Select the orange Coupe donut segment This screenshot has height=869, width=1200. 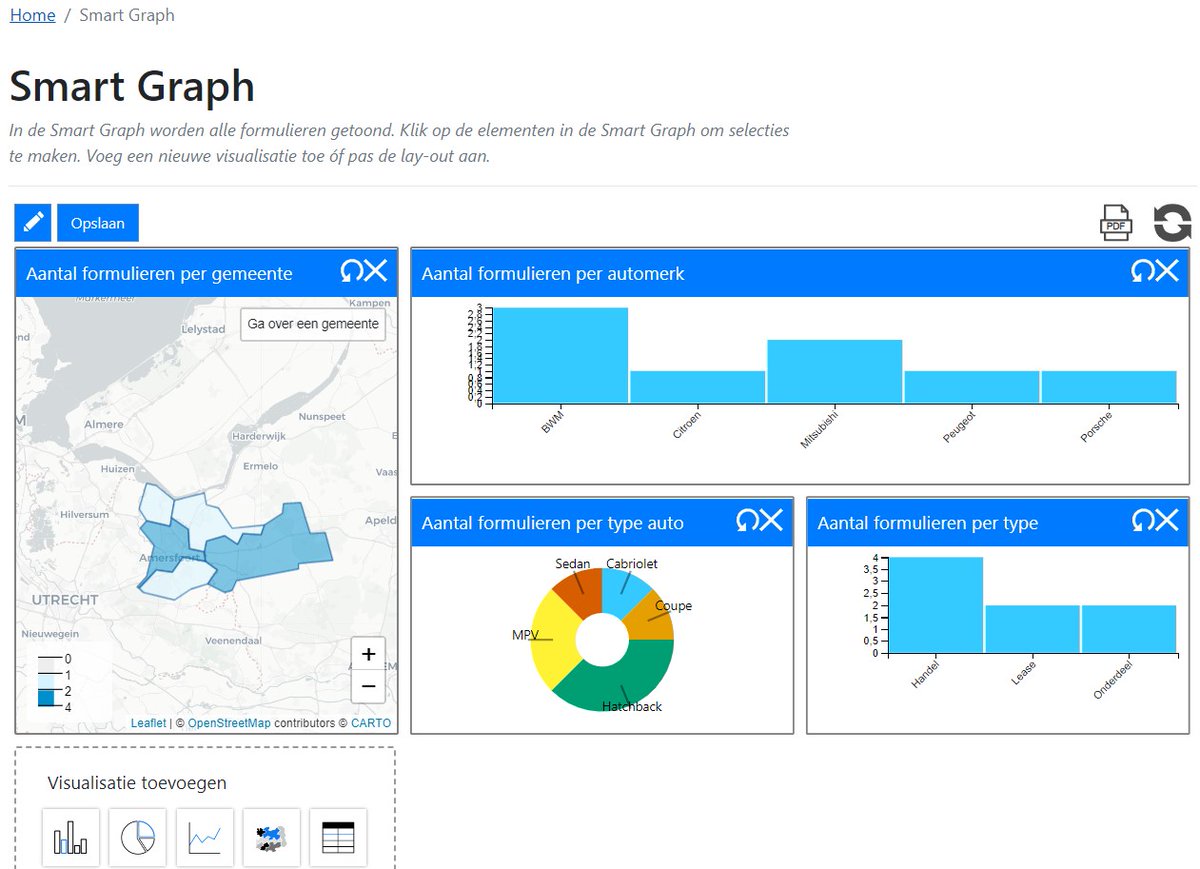click(x=652, y=621)
